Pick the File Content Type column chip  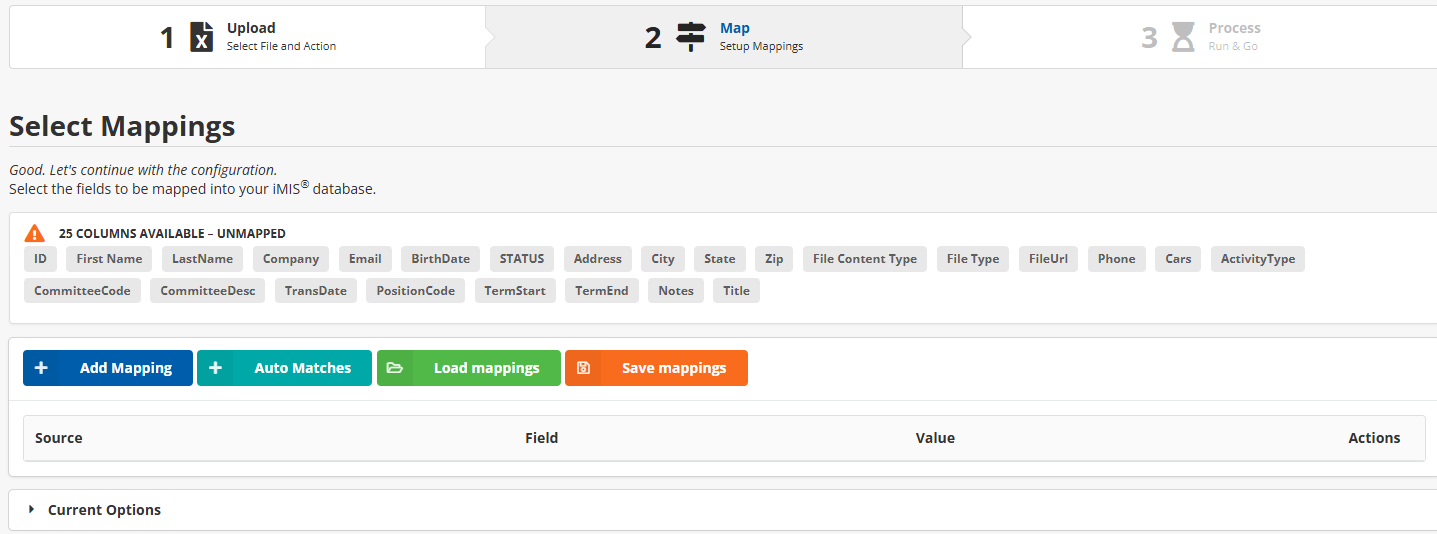(864, 259)
